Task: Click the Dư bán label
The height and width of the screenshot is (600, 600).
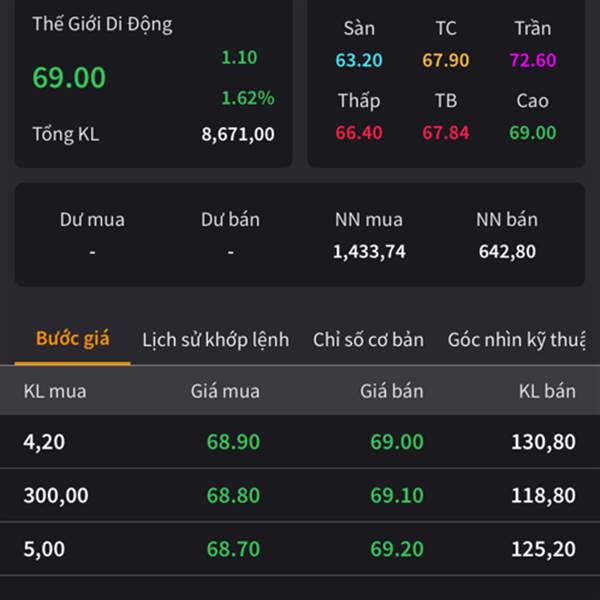Action: tap(230, 220)
